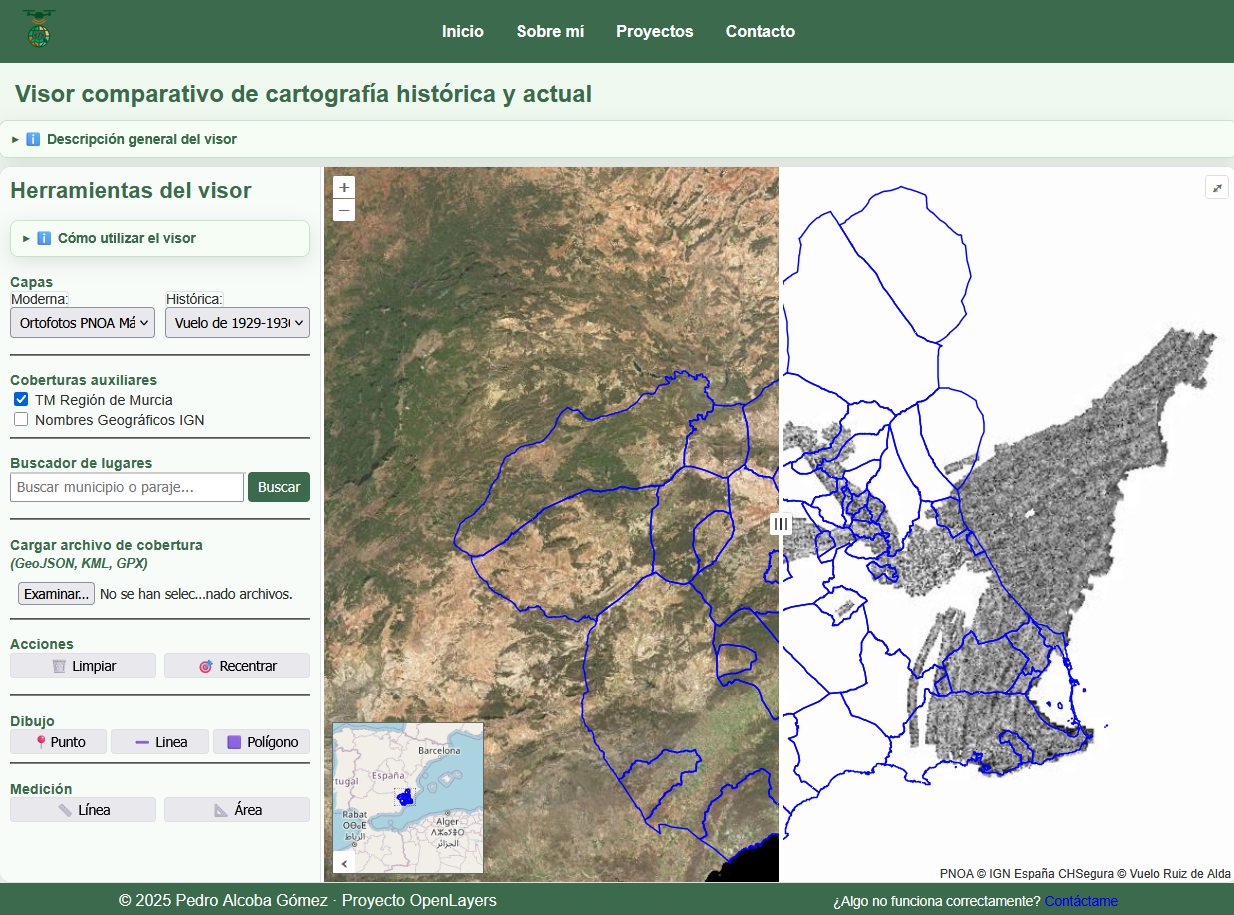
Task: Toggle fullscreen map view icon
Action: (x=1217, y=187)
